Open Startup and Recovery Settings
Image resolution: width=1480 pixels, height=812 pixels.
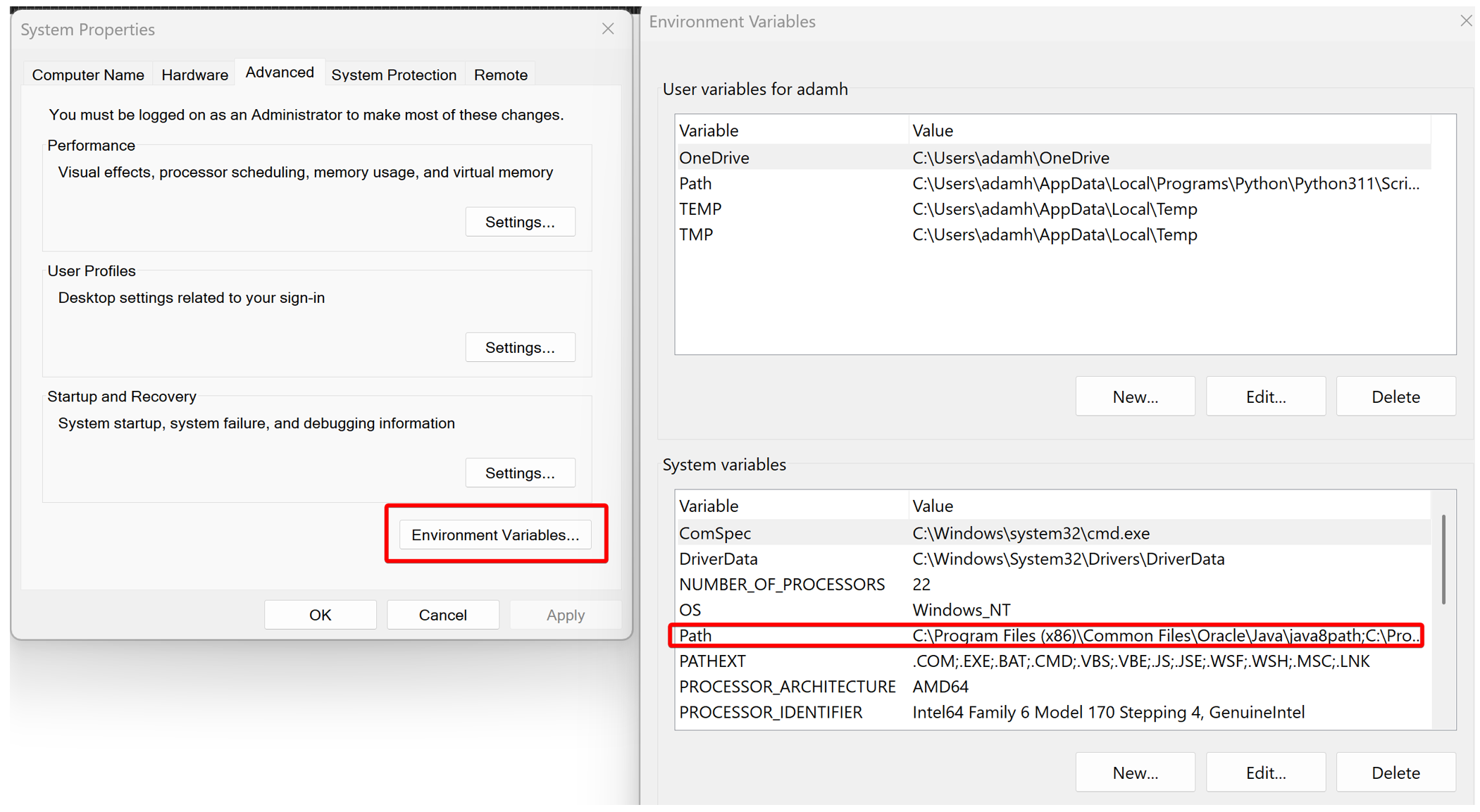click(x=520, y=473)
